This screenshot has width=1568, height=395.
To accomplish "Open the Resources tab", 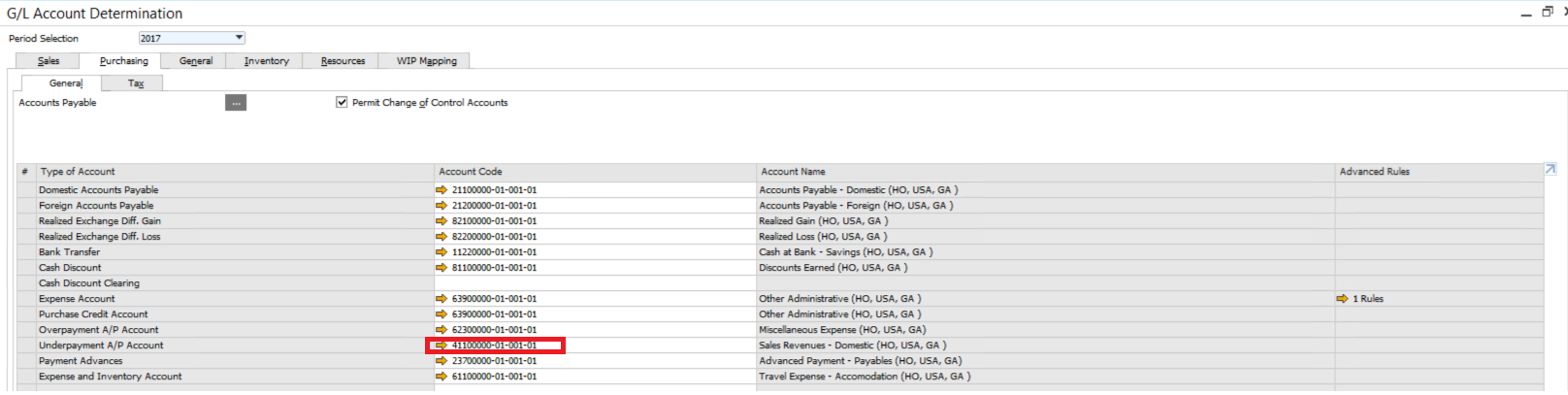I will coord(343,61).
